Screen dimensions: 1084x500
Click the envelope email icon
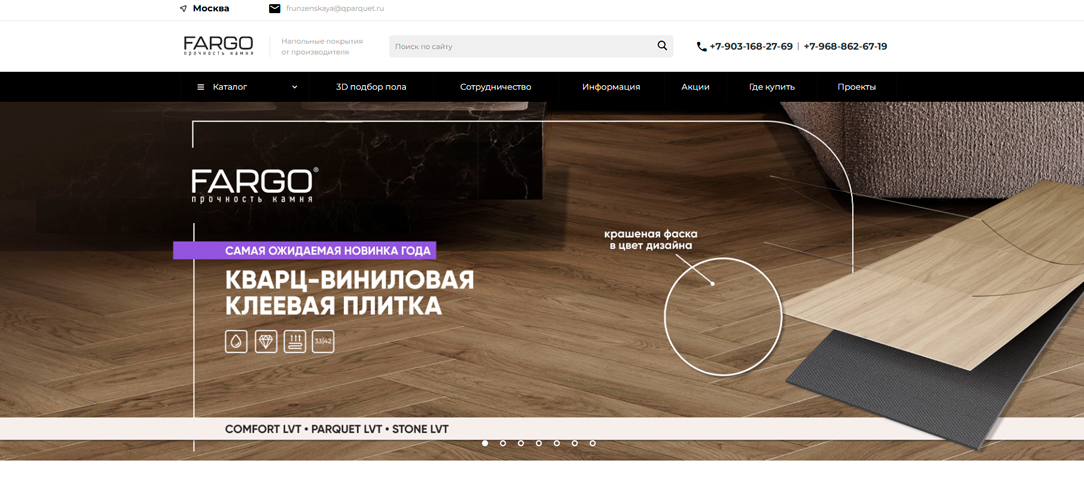coord(274,9)
